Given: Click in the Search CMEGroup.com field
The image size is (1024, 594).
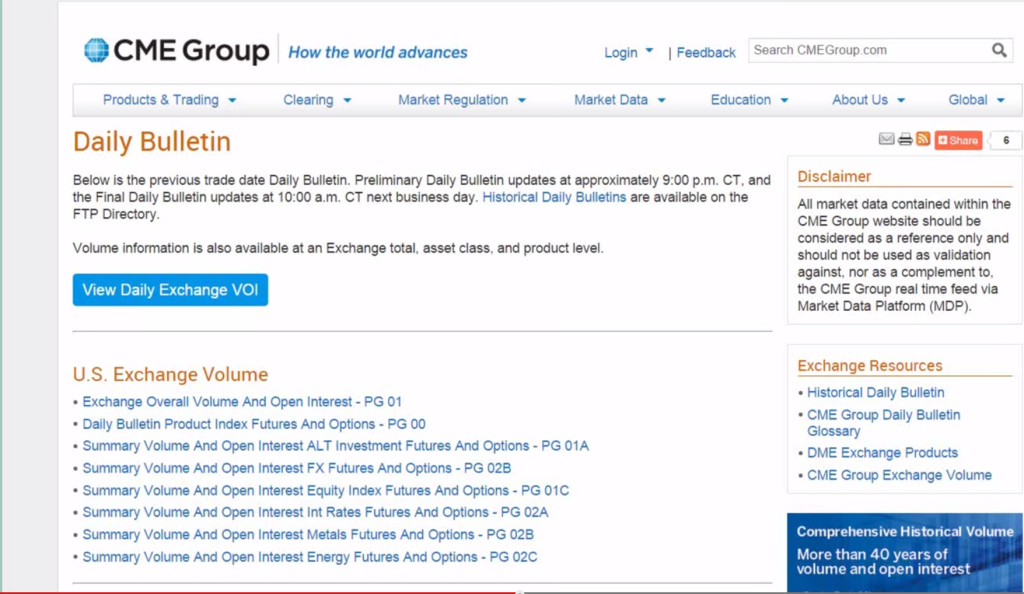Looking at the screenshot, I should 869,50.
